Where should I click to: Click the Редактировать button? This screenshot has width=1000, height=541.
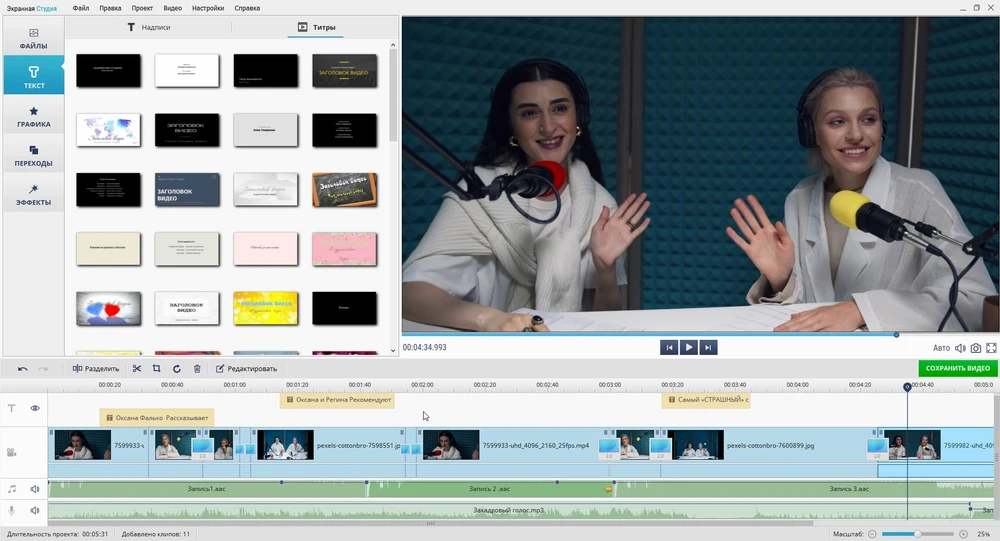pyautogui.click(x=247, y=369)
